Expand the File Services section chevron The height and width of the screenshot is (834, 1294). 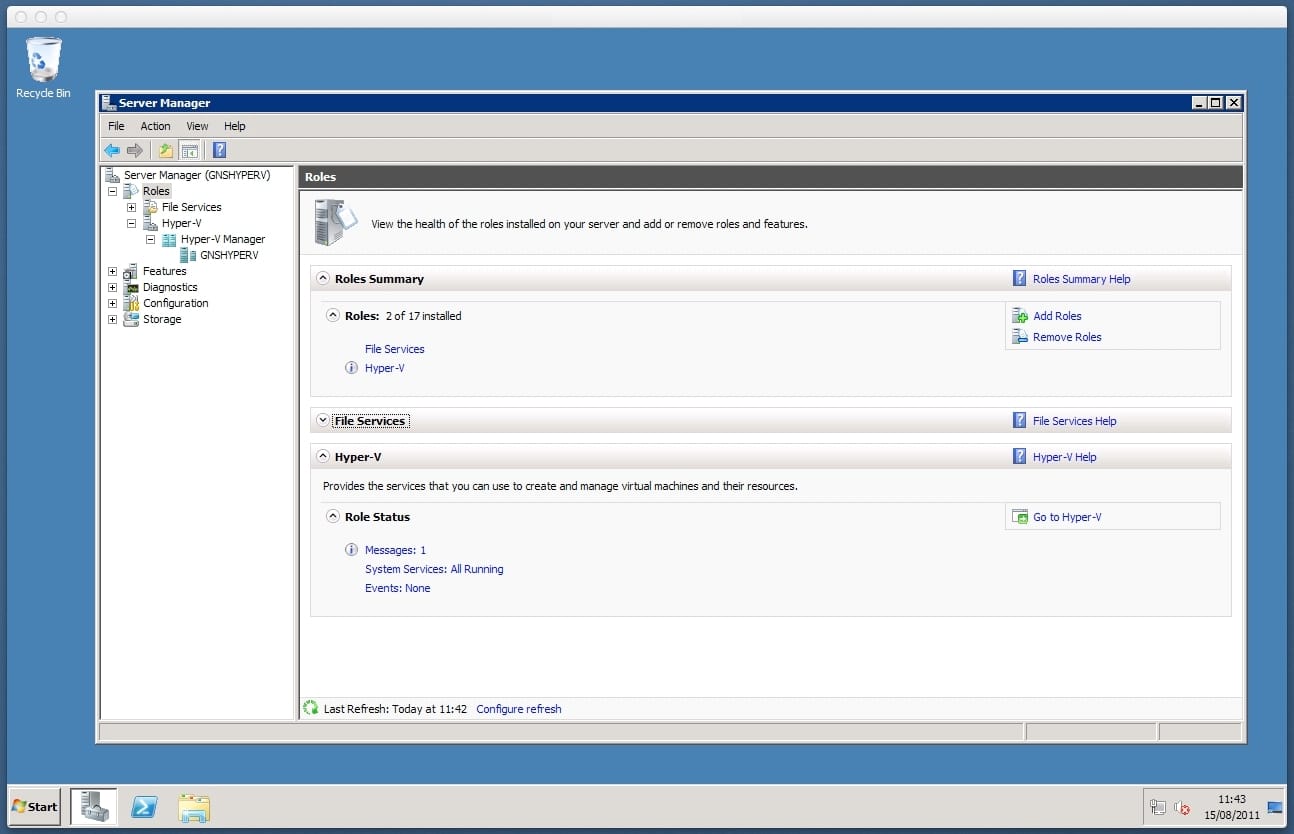[323, 421]
